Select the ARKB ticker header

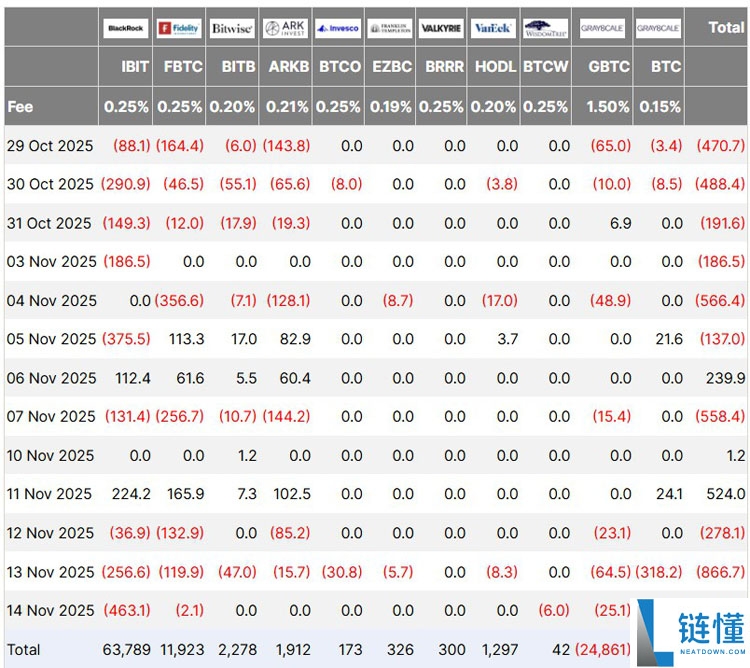(x=289, y=66)
